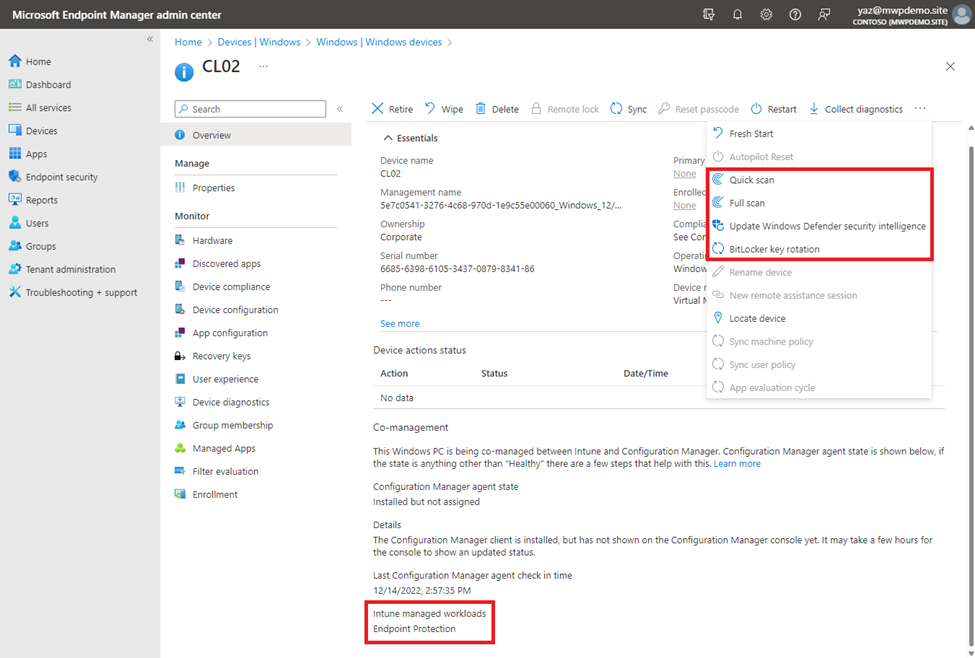Screen dimensions: 975x658
Task: Open the more actions ellipsis in the toolbar
Action: 920,108
